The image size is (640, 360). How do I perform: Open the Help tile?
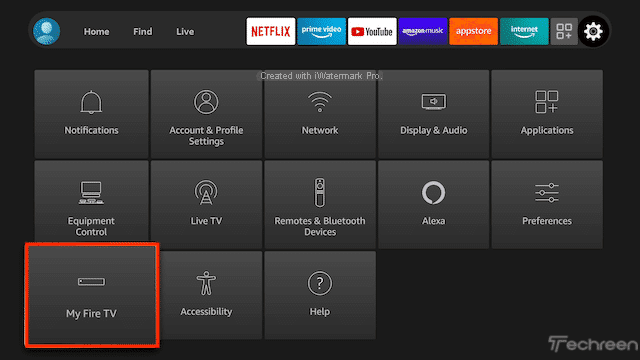320,295
